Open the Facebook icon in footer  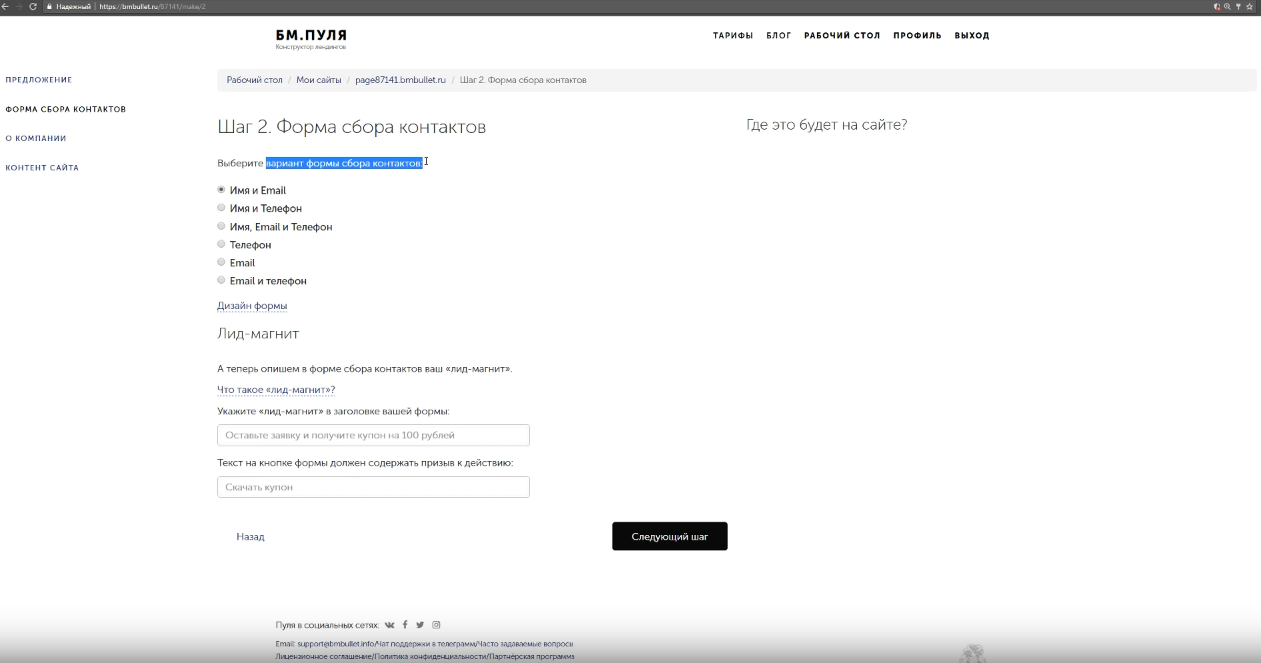point(405,625)
